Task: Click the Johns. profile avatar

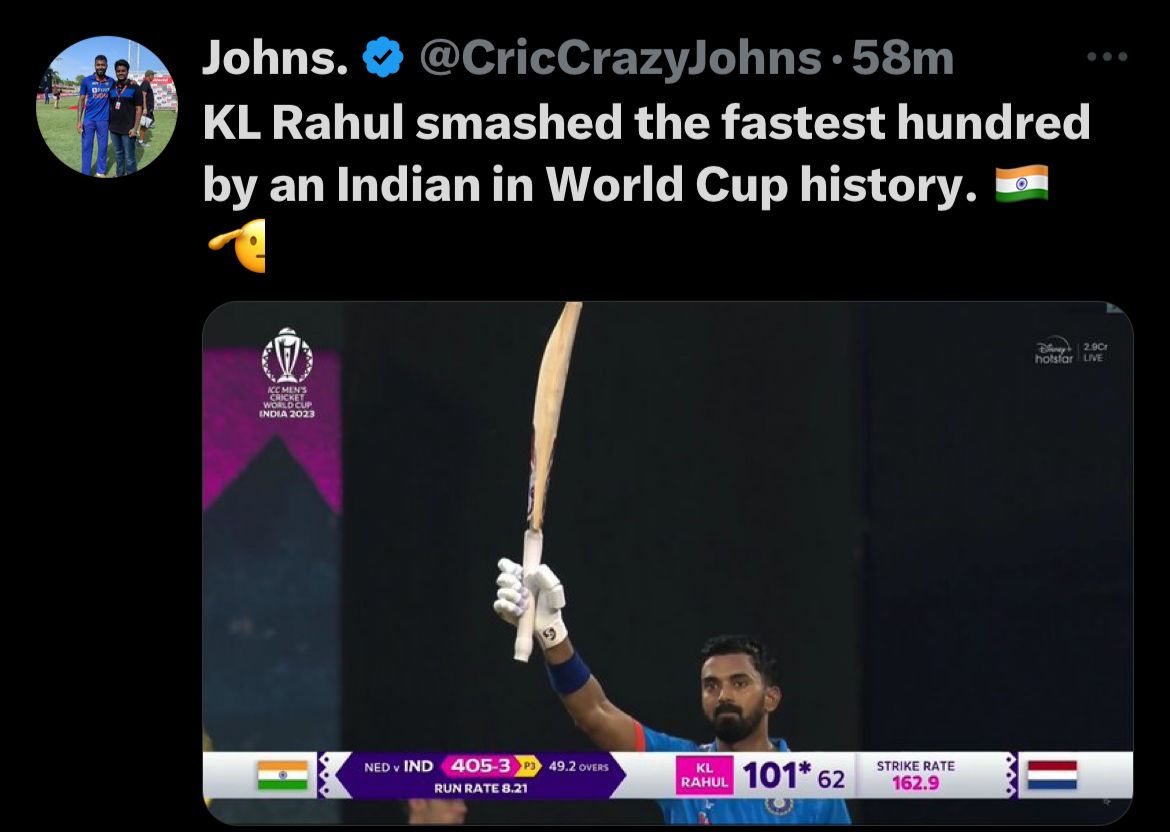Action: [107, 107]
